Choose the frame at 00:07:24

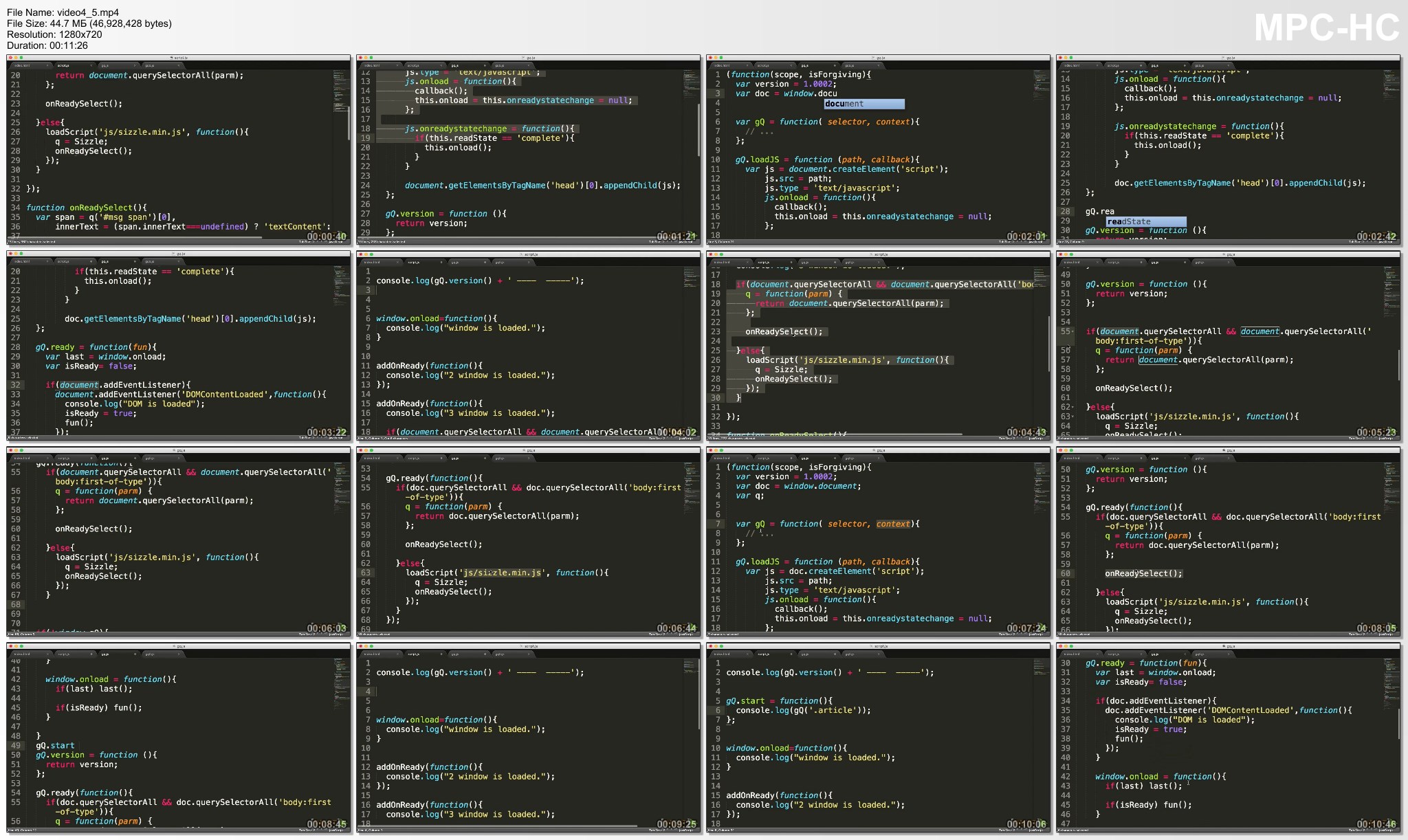[x=879, y=542]
